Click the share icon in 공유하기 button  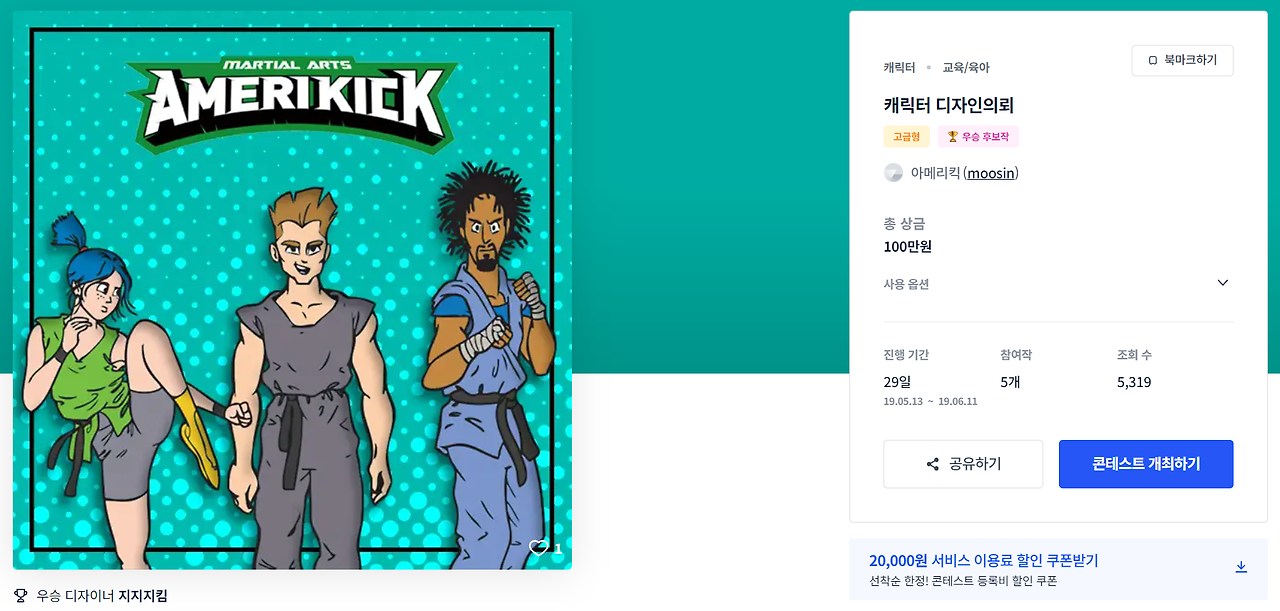[933, 464]
